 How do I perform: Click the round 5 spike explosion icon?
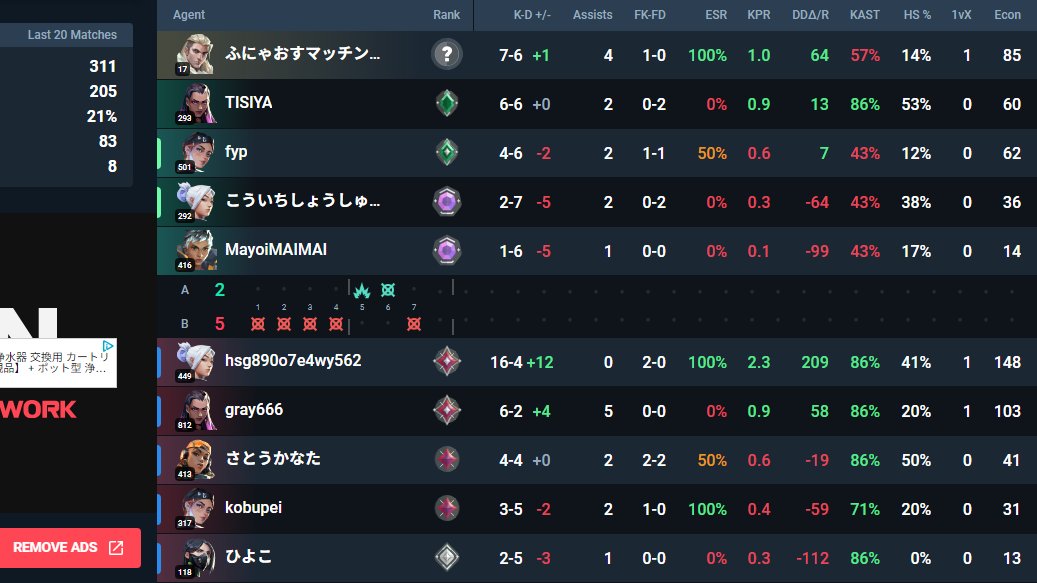(x=362, y=290)
